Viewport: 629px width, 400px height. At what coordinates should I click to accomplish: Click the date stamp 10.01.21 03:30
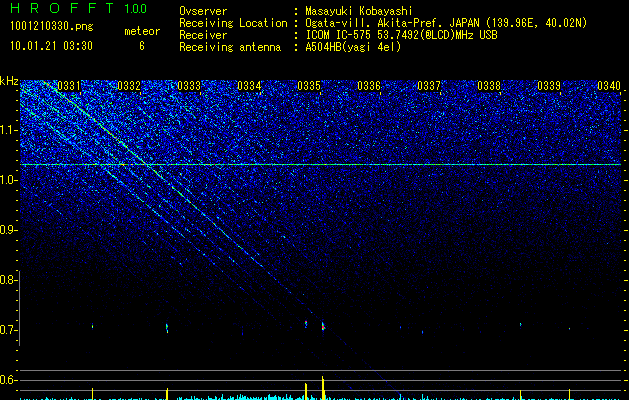(x=51, y=46)
